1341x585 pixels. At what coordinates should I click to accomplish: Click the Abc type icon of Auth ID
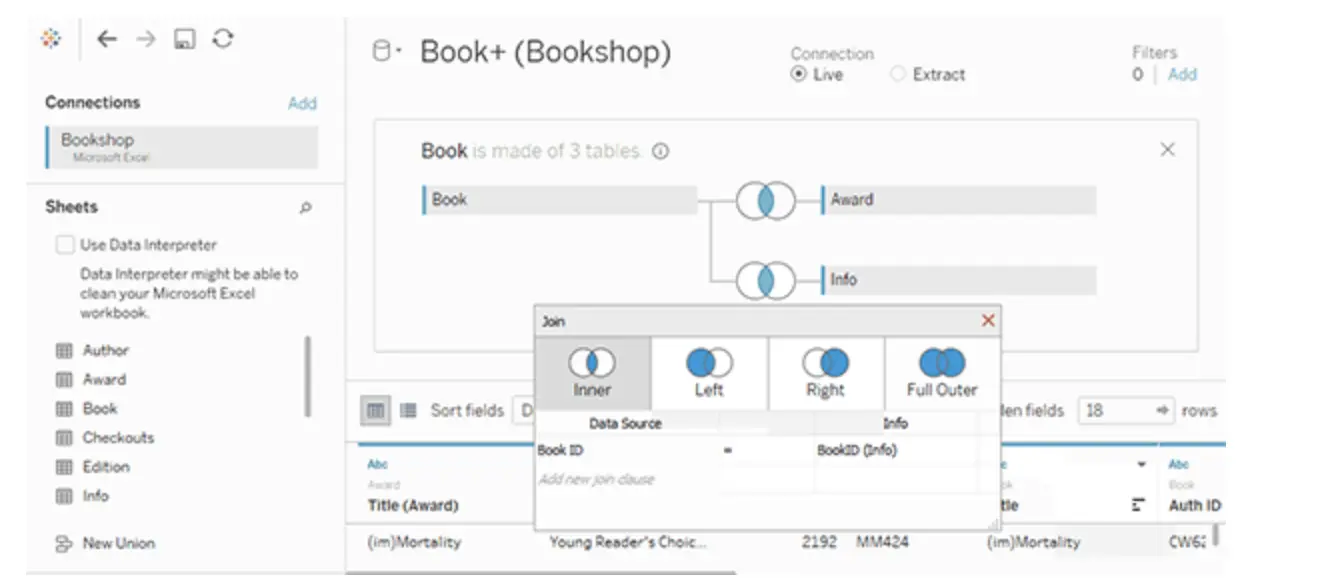pyautogui.click(x=1179, y=465)
